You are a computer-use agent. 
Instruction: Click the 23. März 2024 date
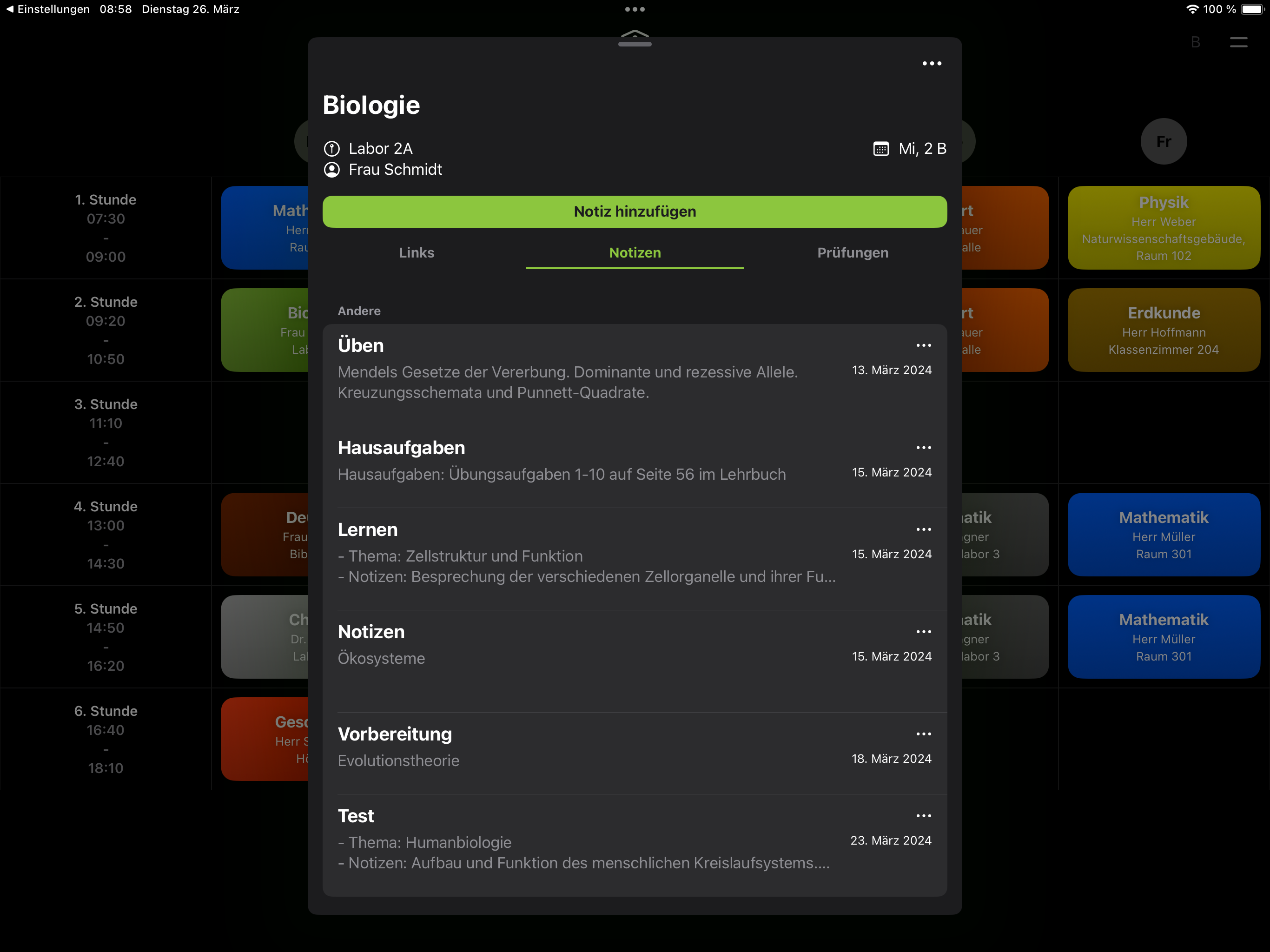pyautogui.click(x=891, y=840)
